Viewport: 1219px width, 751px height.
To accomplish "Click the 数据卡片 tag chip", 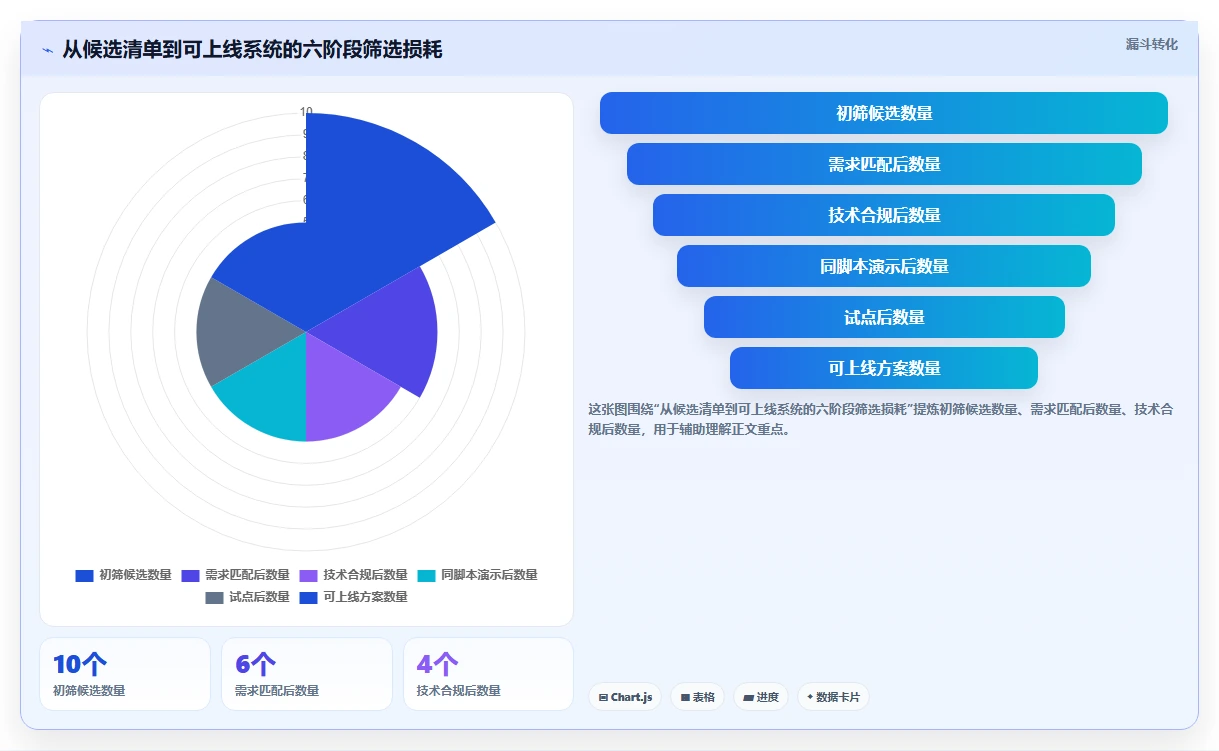I will click(833, 697).
